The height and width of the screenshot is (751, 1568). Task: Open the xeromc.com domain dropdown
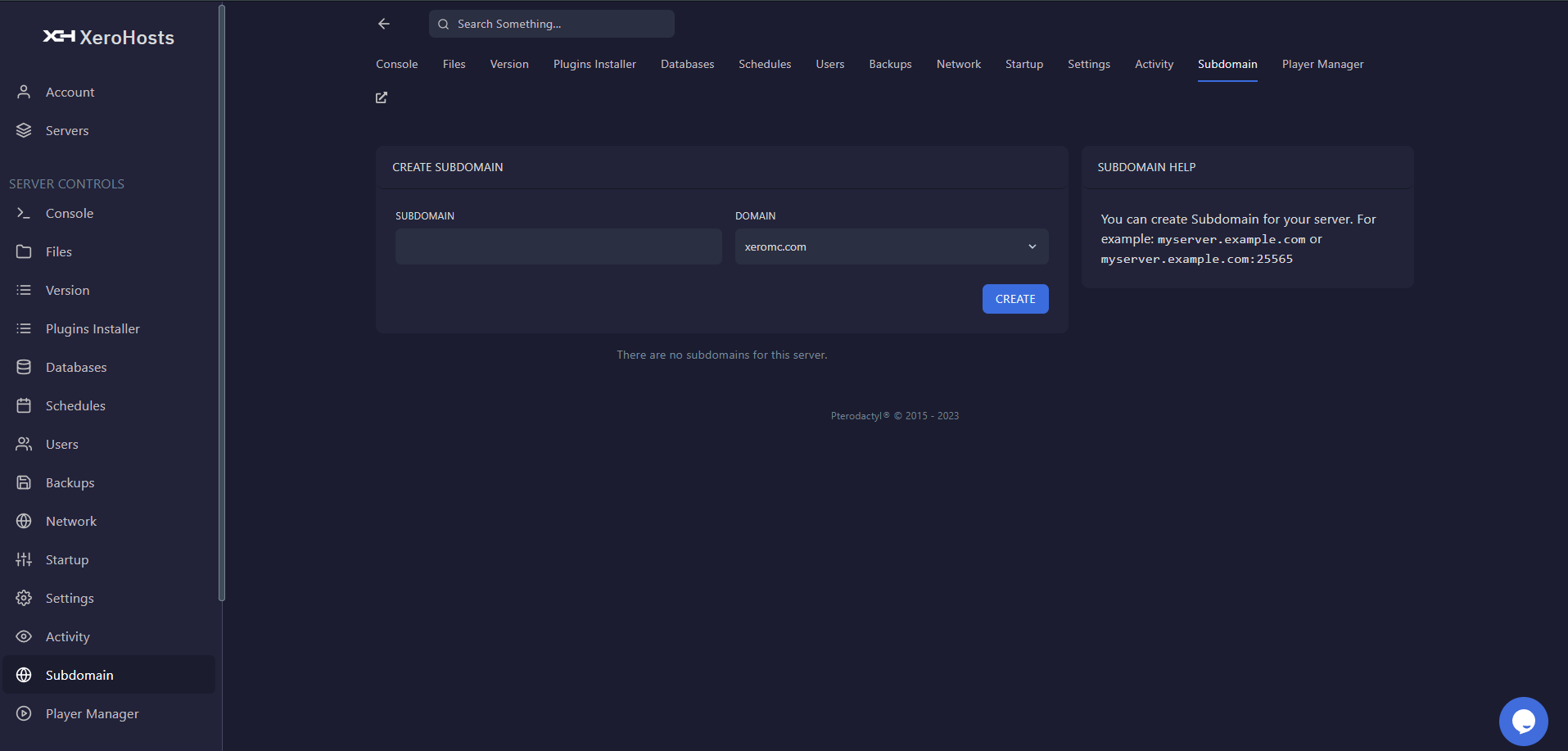tap(891, 247)
